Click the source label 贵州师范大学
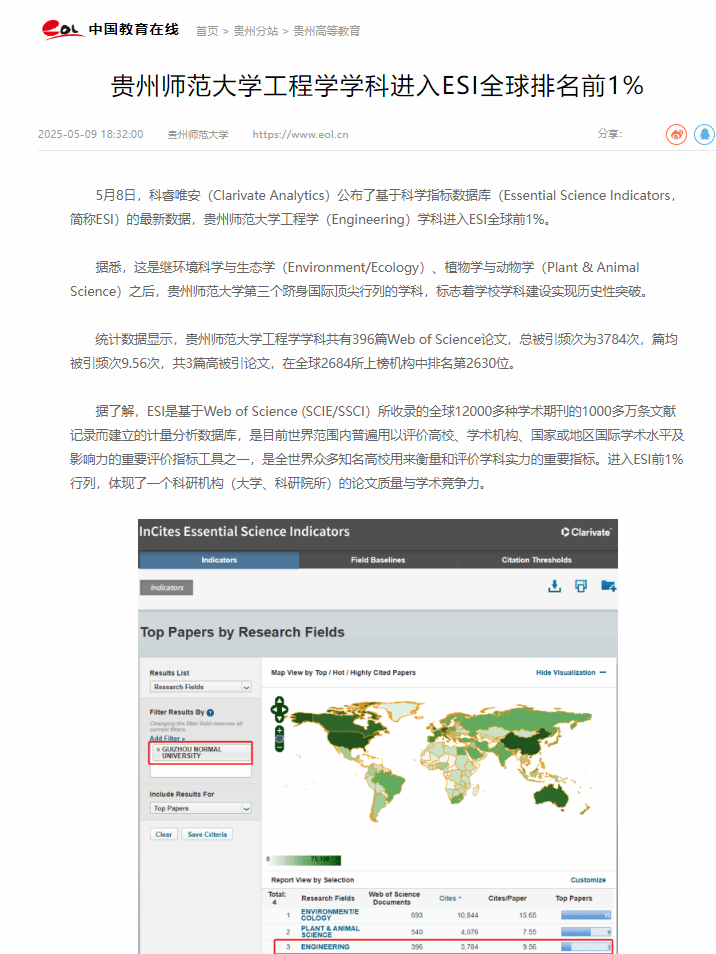716x954 pixels. pos(198,134)
